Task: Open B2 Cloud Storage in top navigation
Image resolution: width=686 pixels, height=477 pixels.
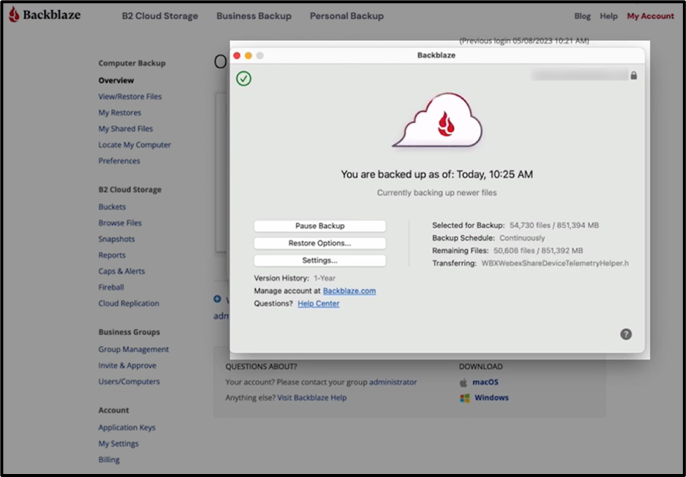Action: (x=160, y=16)
